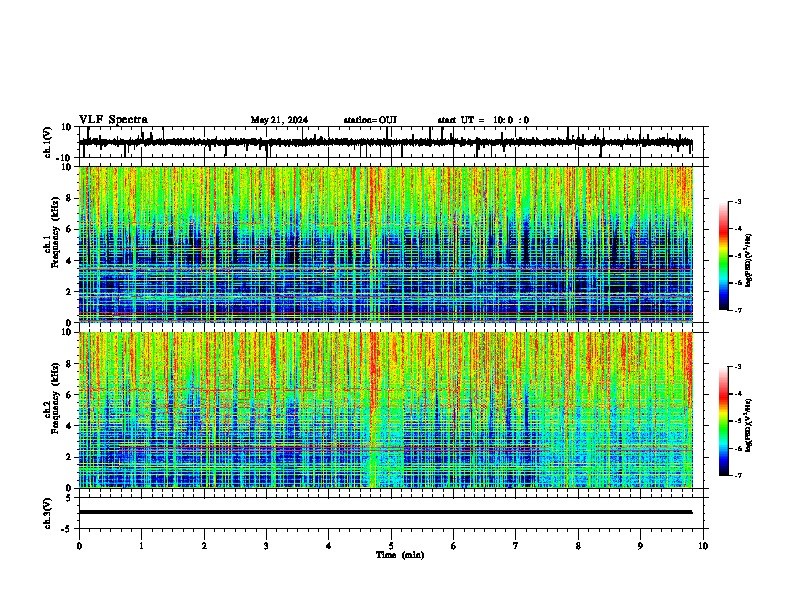Select the date text "May 21, 2024"
Image resolution: width=792 pixels, height=612 pixels.
click(x=279, y=120)
